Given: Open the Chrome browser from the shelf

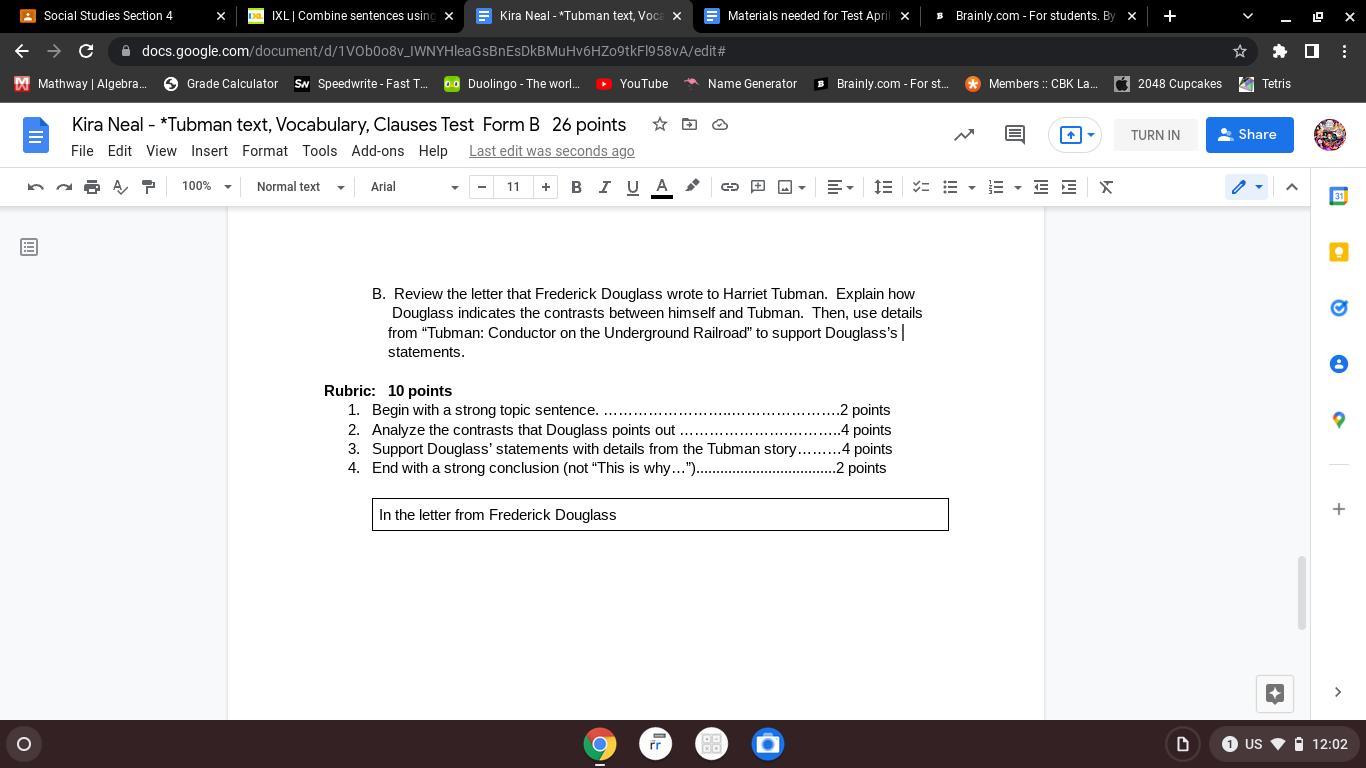Looking at the screenshot, I should pyautogui.click(x=600, y=744).
